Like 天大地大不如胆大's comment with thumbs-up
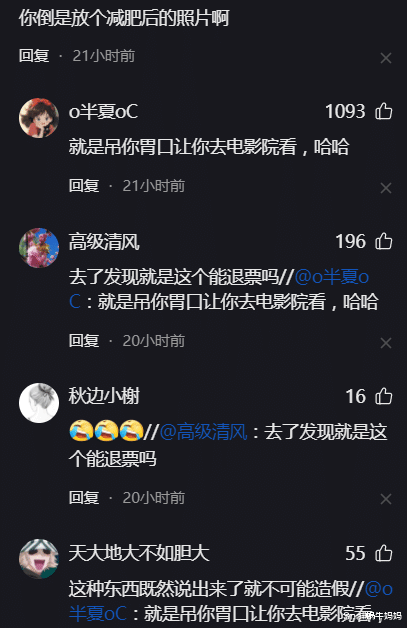This screenshot has width=407, height=628. [x=383, y=554]
